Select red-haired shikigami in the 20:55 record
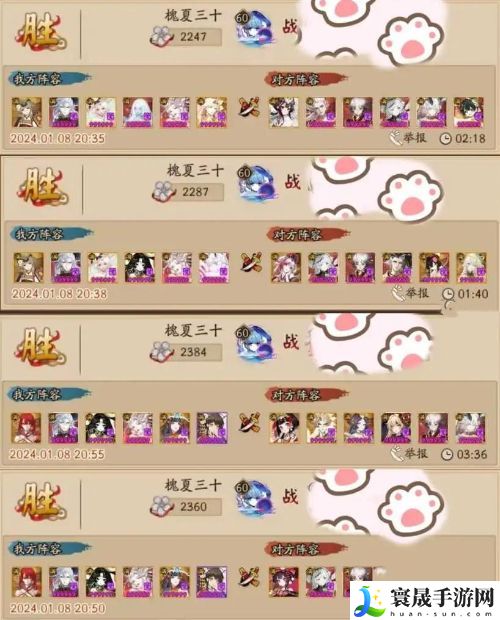This screenshot has width=500, height=620. [26, 428]
